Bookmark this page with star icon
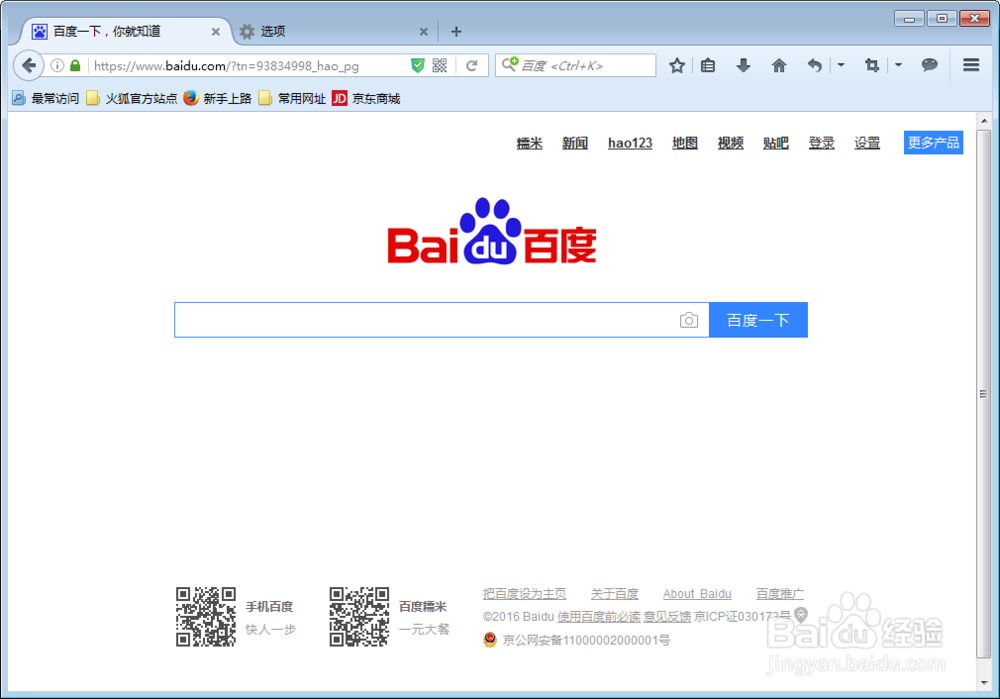The width and height of the screenshot is (1000, 699). (677, 65)
